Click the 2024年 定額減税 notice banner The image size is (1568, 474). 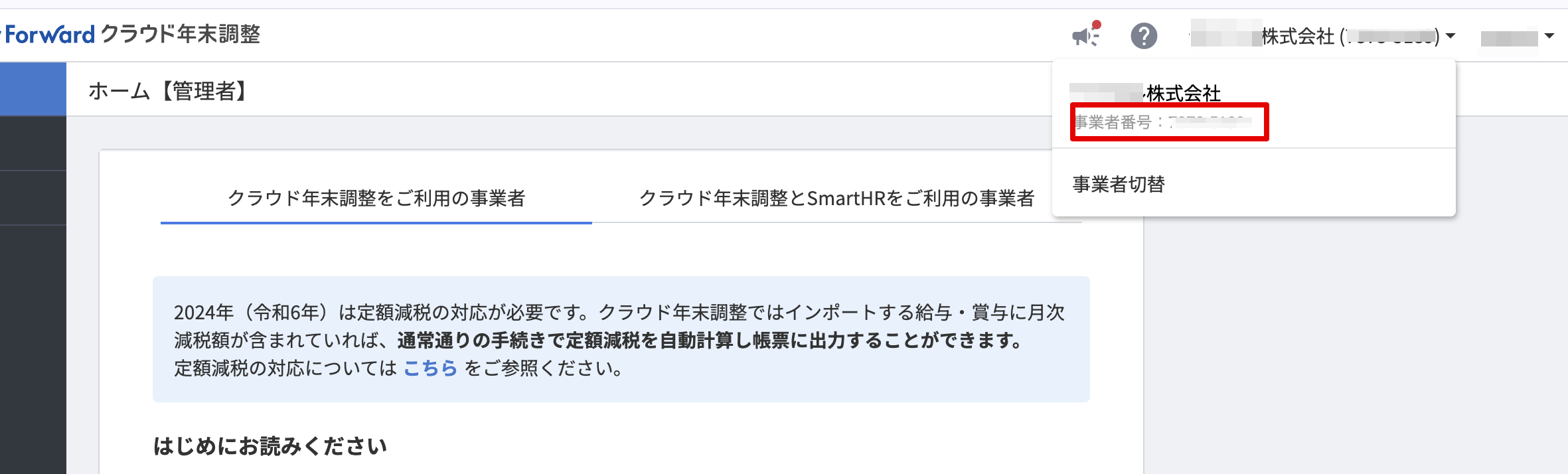coord(620,339)
